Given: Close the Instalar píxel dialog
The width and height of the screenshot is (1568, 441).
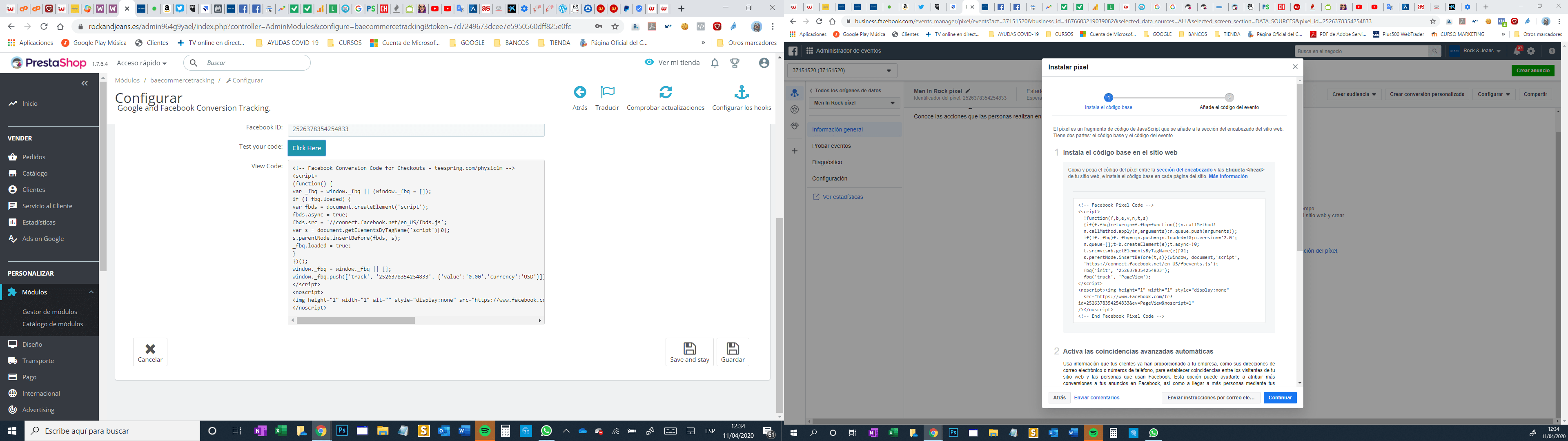Looking at the screenshot, I should [x=1295, y=67].
